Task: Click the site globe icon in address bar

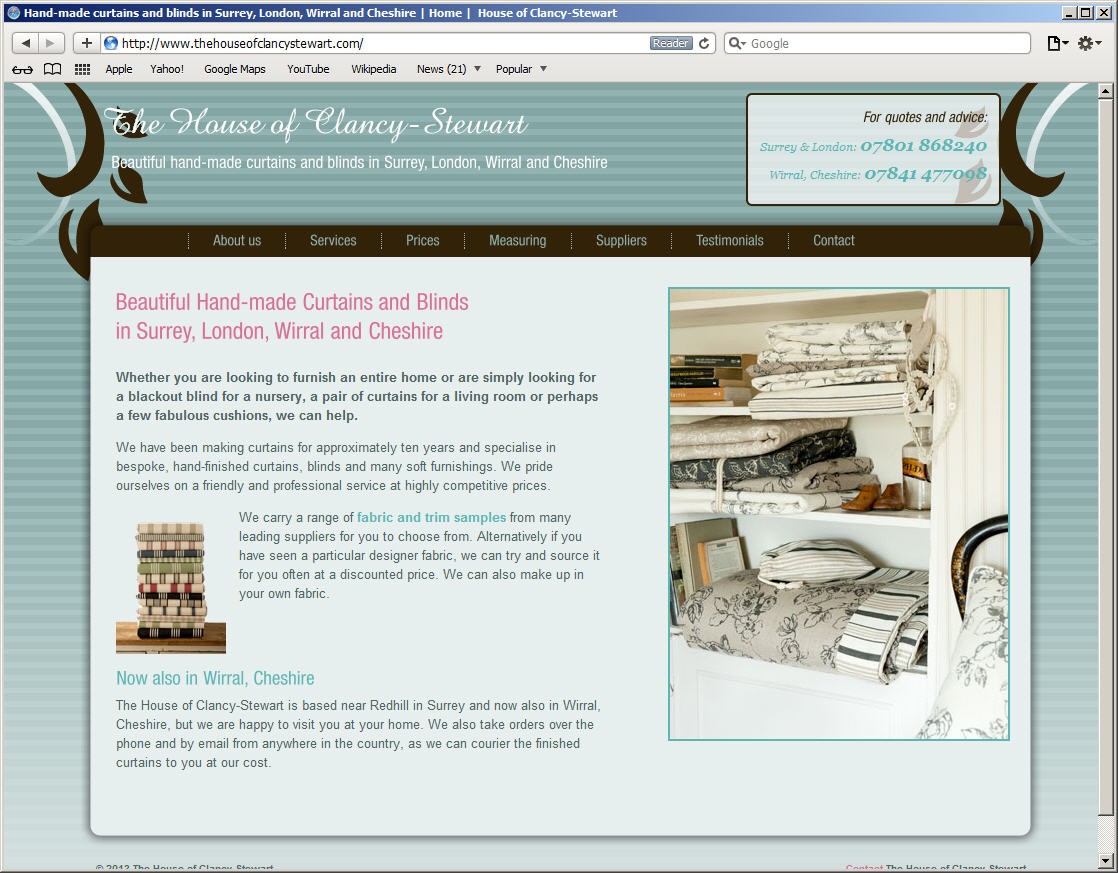Action: pyautogui.click(x=111, y=44)
